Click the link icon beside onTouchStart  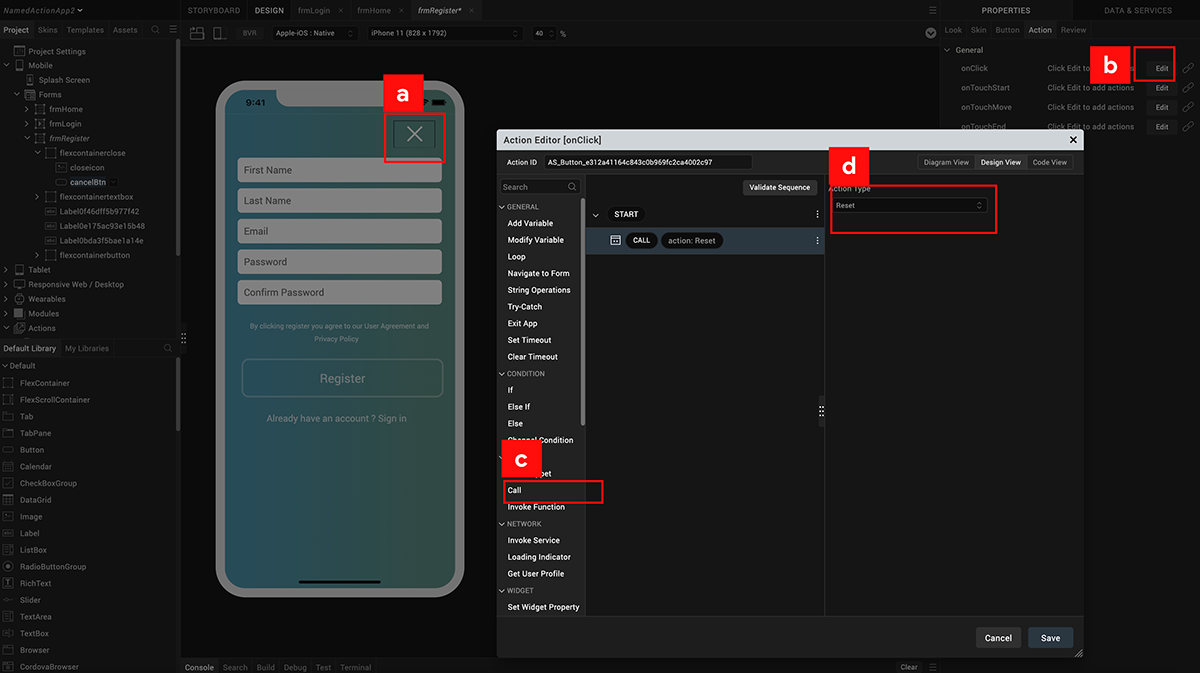pos(1188,88)
